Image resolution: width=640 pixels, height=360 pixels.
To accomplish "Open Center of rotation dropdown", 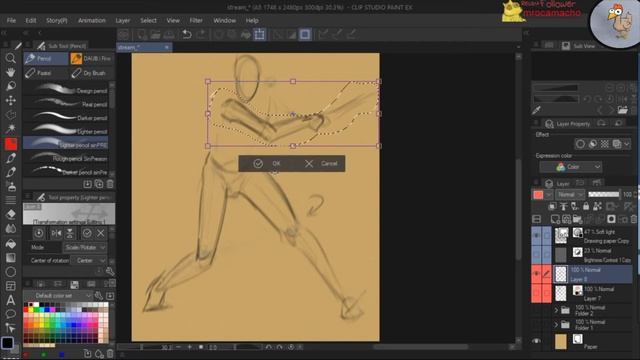I will [89, 260].
